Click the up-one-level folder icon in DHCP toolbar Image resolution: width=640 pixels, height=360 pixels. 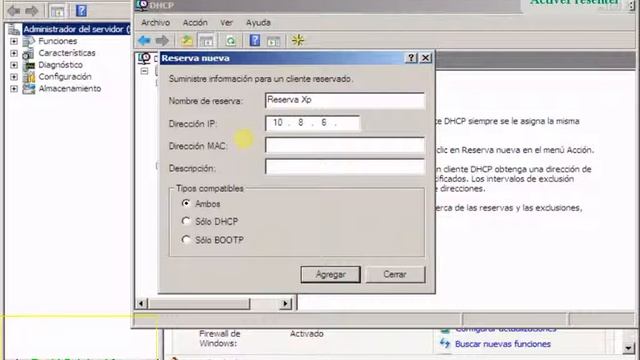[x=187, y=40]
